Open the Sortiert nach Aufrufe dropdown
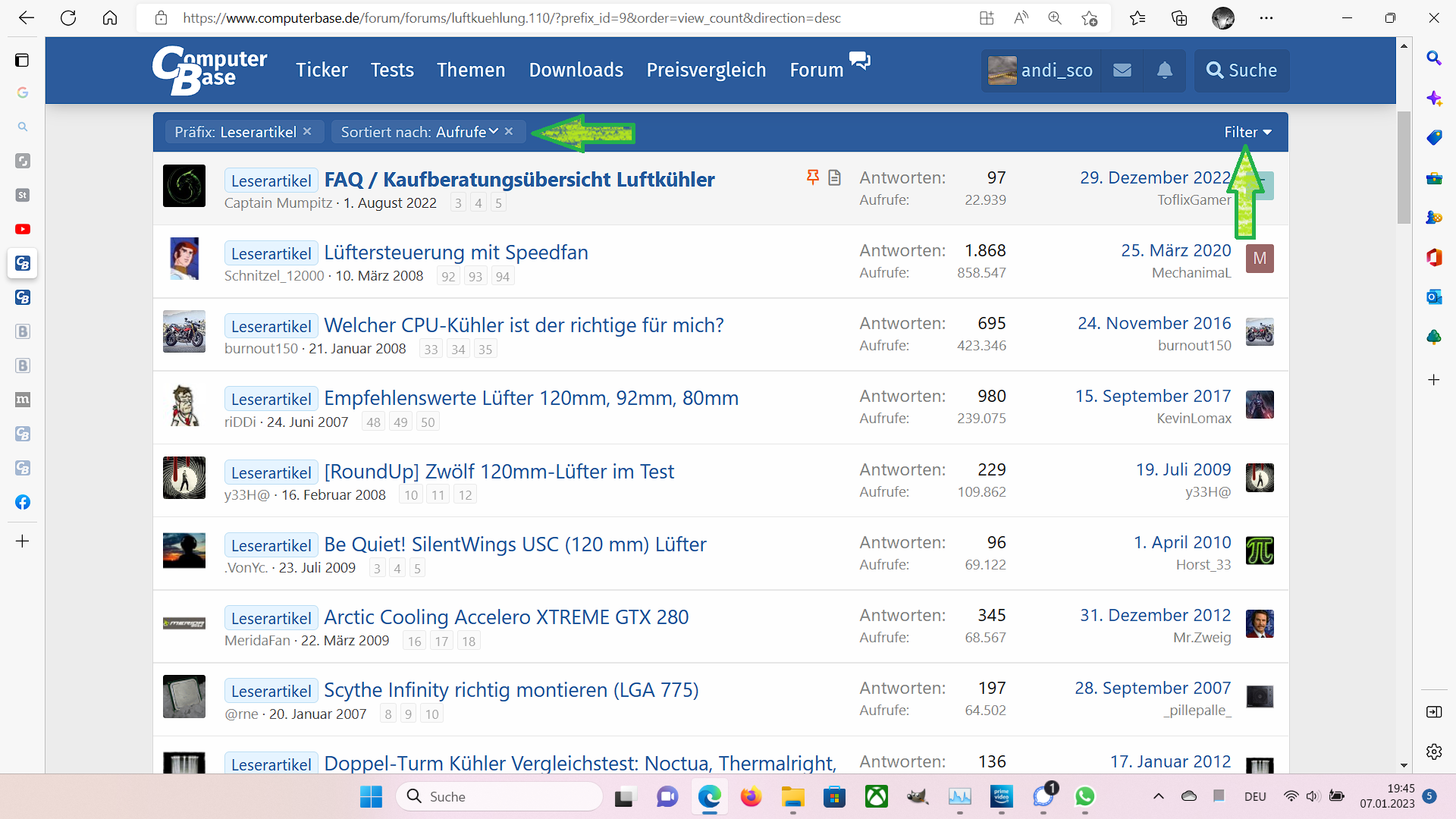 coord(419,132)
